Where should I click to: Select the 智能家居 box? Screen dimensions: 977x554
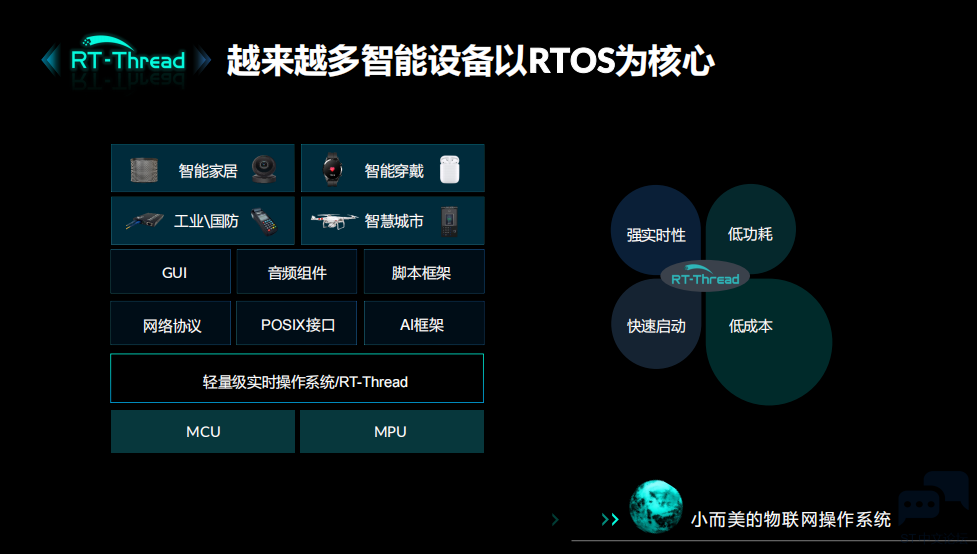pos(203,168)
